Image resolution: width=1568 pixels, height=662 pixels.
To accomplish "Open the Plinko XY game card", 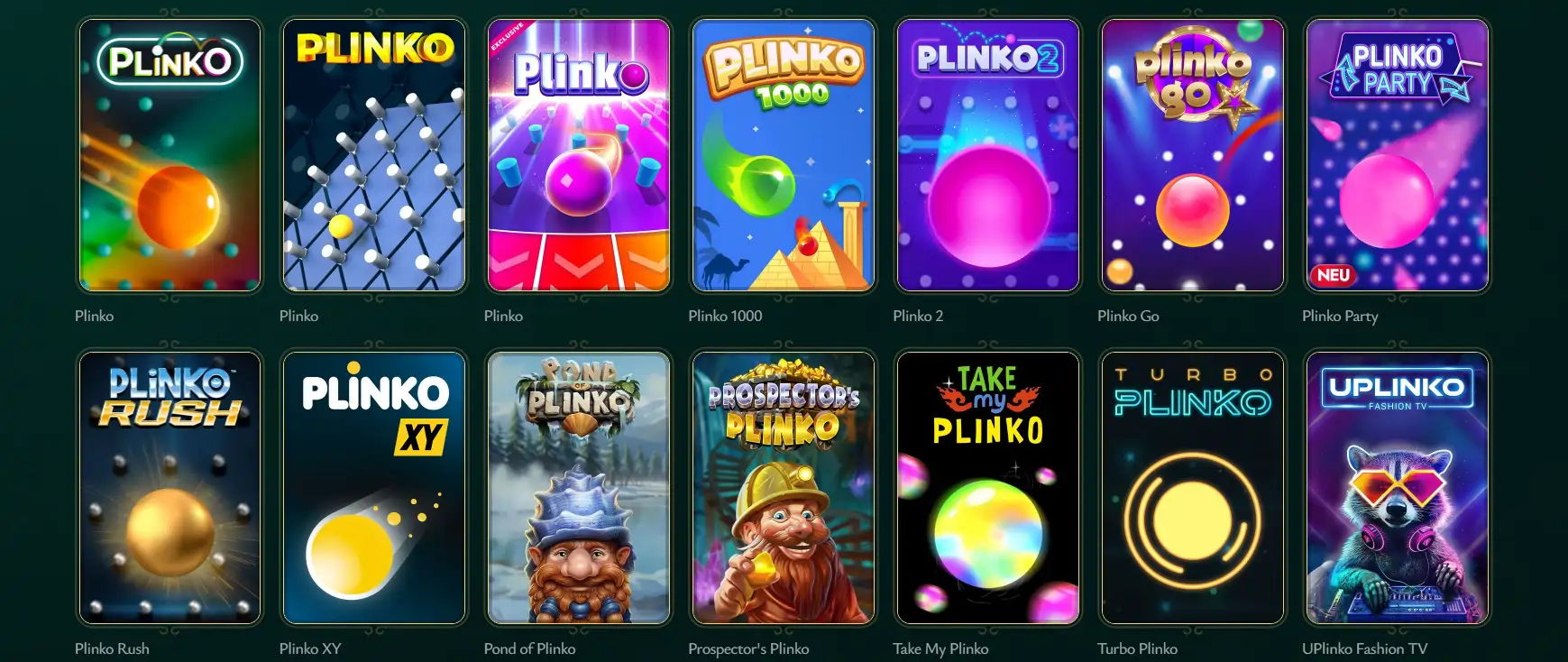I will coord(374,488).
